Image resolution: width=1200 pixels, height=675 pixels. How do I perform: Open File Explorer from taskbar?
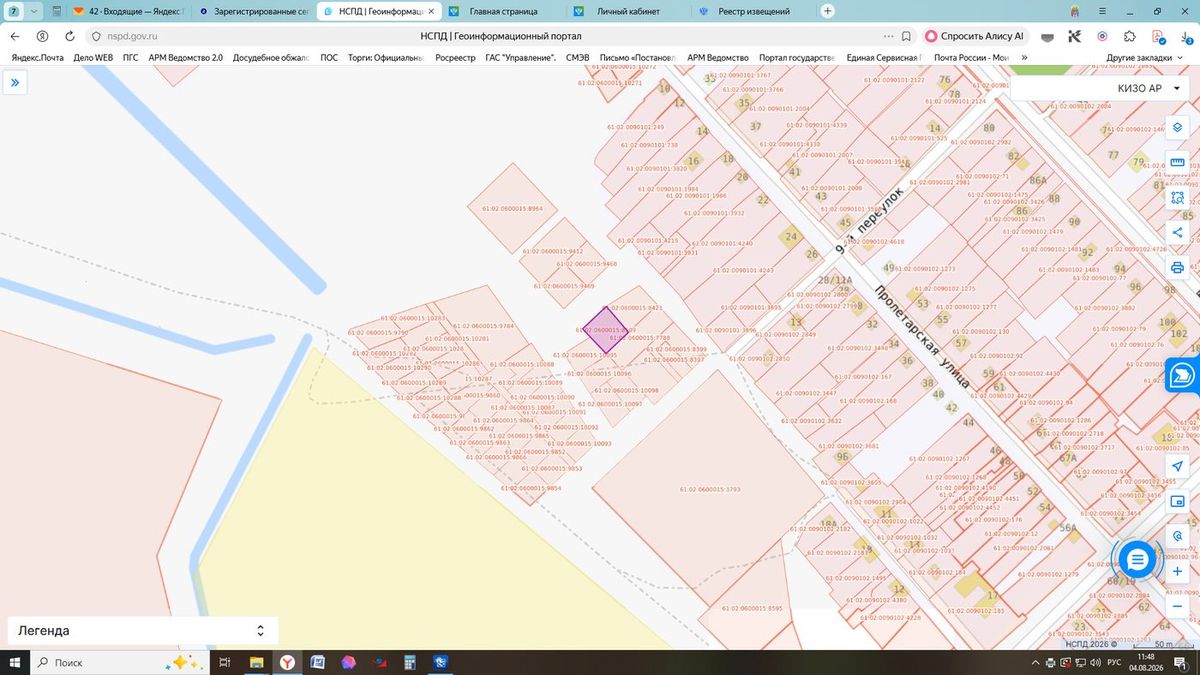tap(256, 662)
